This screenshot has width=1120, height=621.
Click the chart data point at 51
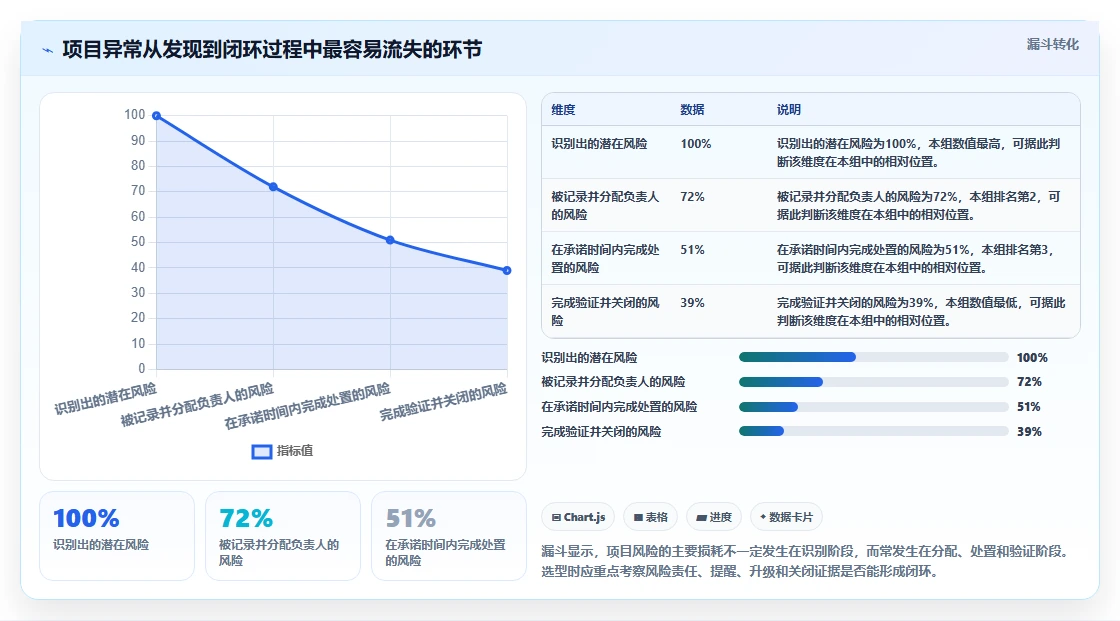pyautogui.click(x=390, y=240)
